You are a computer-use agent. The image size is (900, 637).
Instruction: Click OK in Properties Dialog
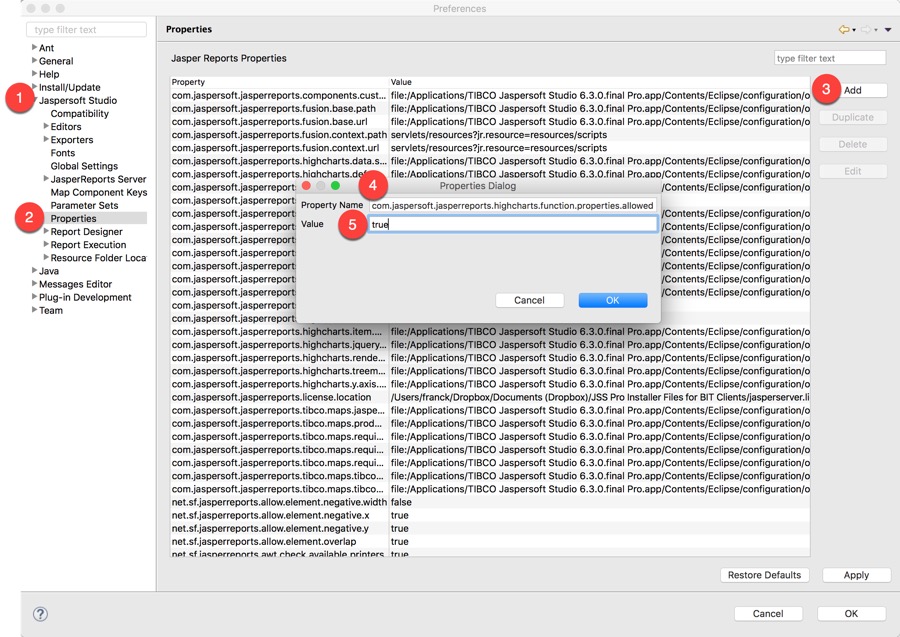[x=612, y=300]
